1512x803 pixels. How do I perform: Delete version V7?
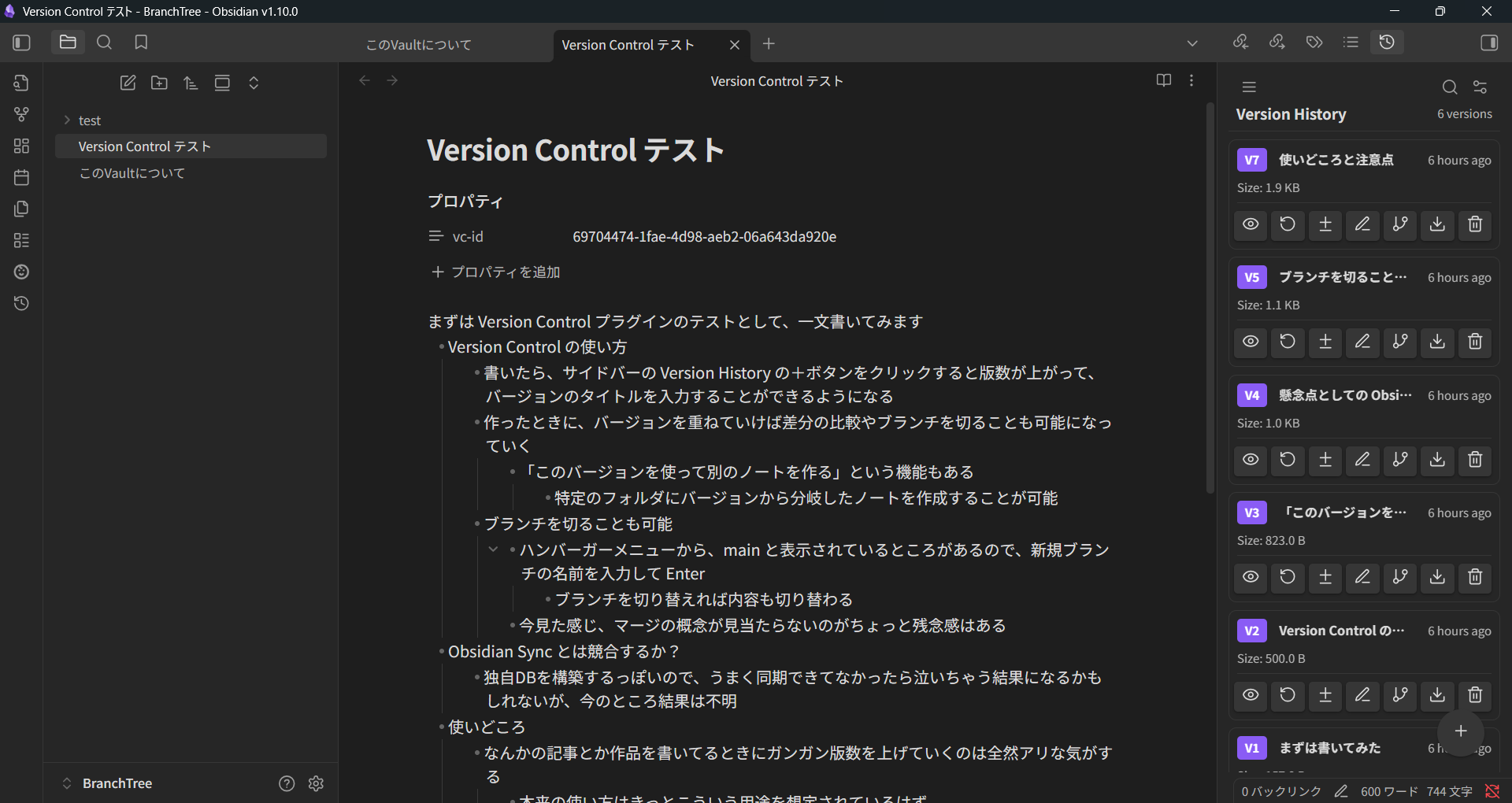[1475, 224]
